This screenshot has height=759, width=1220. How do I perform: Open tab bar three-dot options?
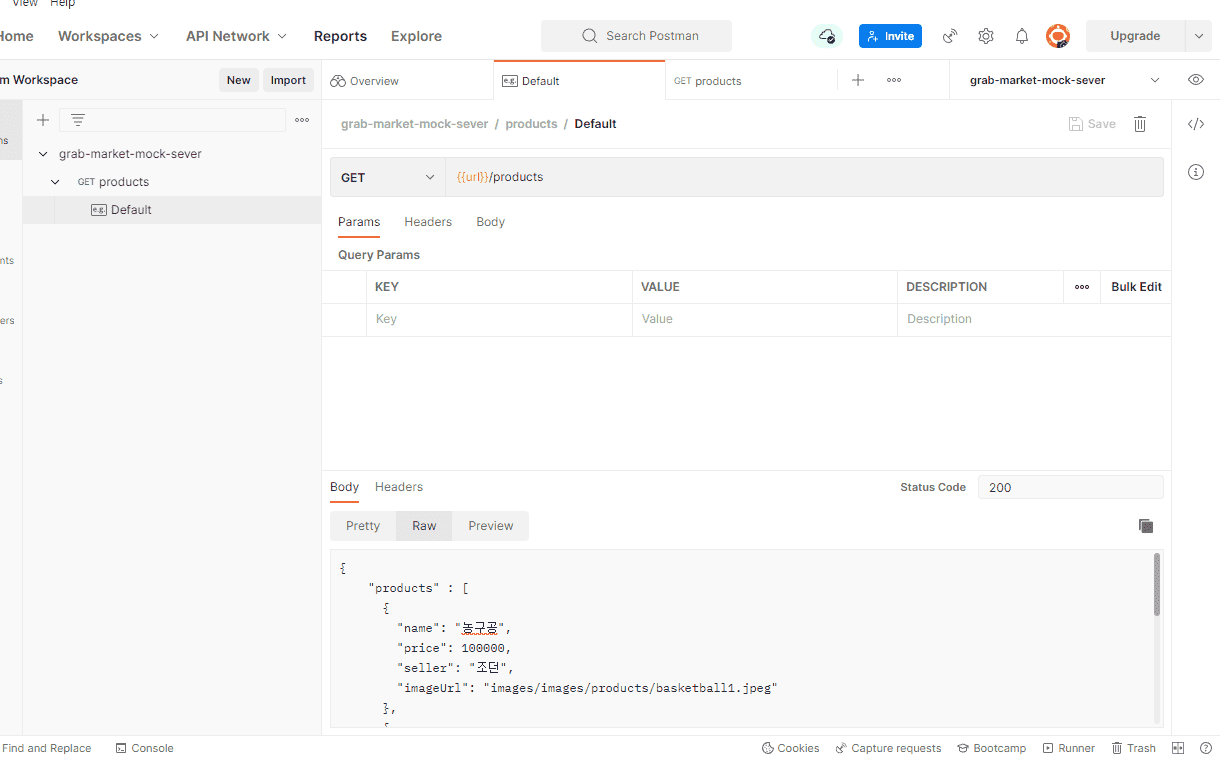(894, 80)
